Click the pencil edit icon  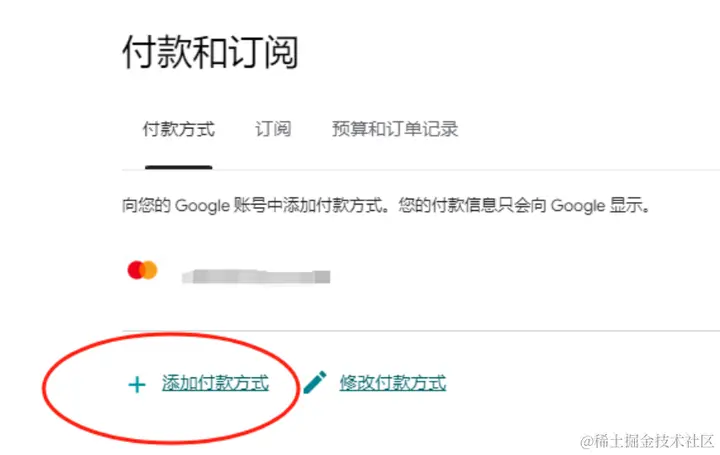click(315, 382)
